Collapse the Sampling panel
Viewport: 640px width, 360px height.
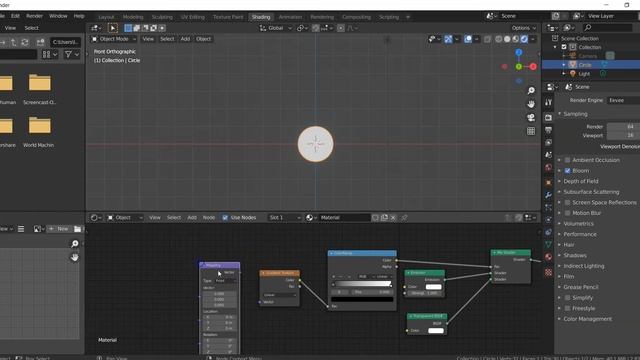point(575,114)
